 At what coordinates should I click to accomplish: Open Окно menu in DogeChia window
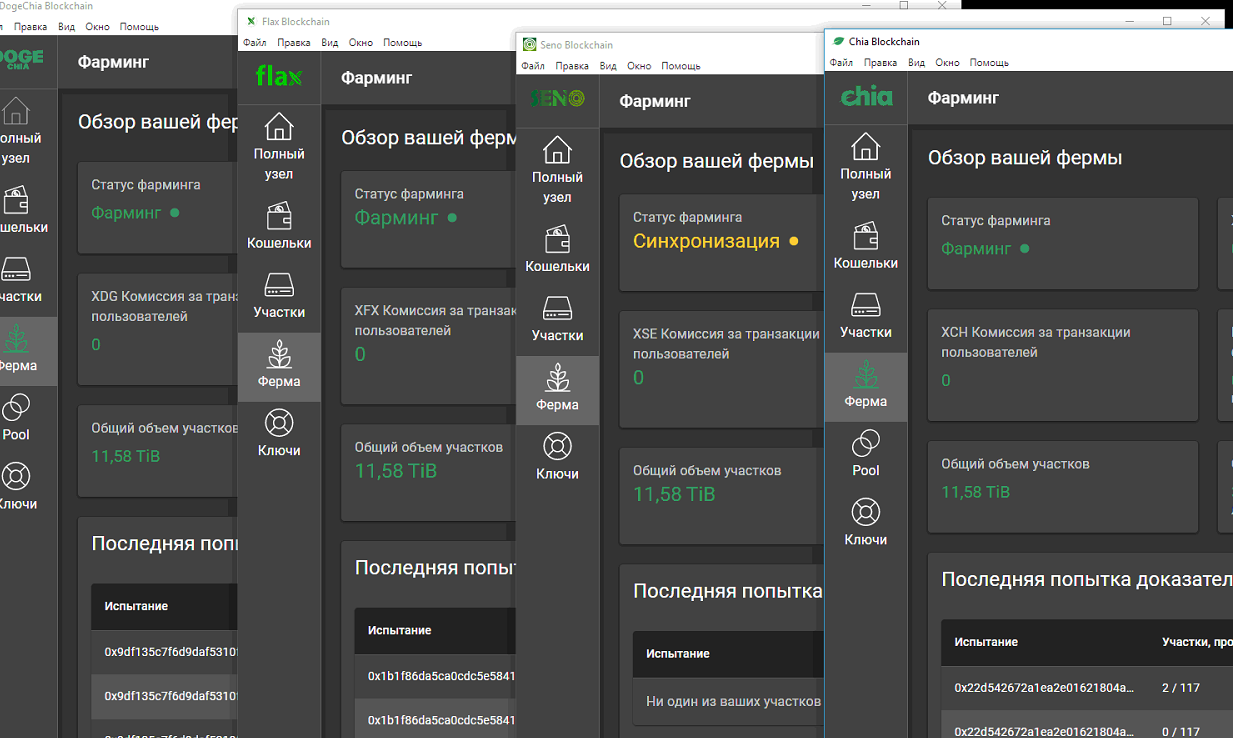pos(97,27)
